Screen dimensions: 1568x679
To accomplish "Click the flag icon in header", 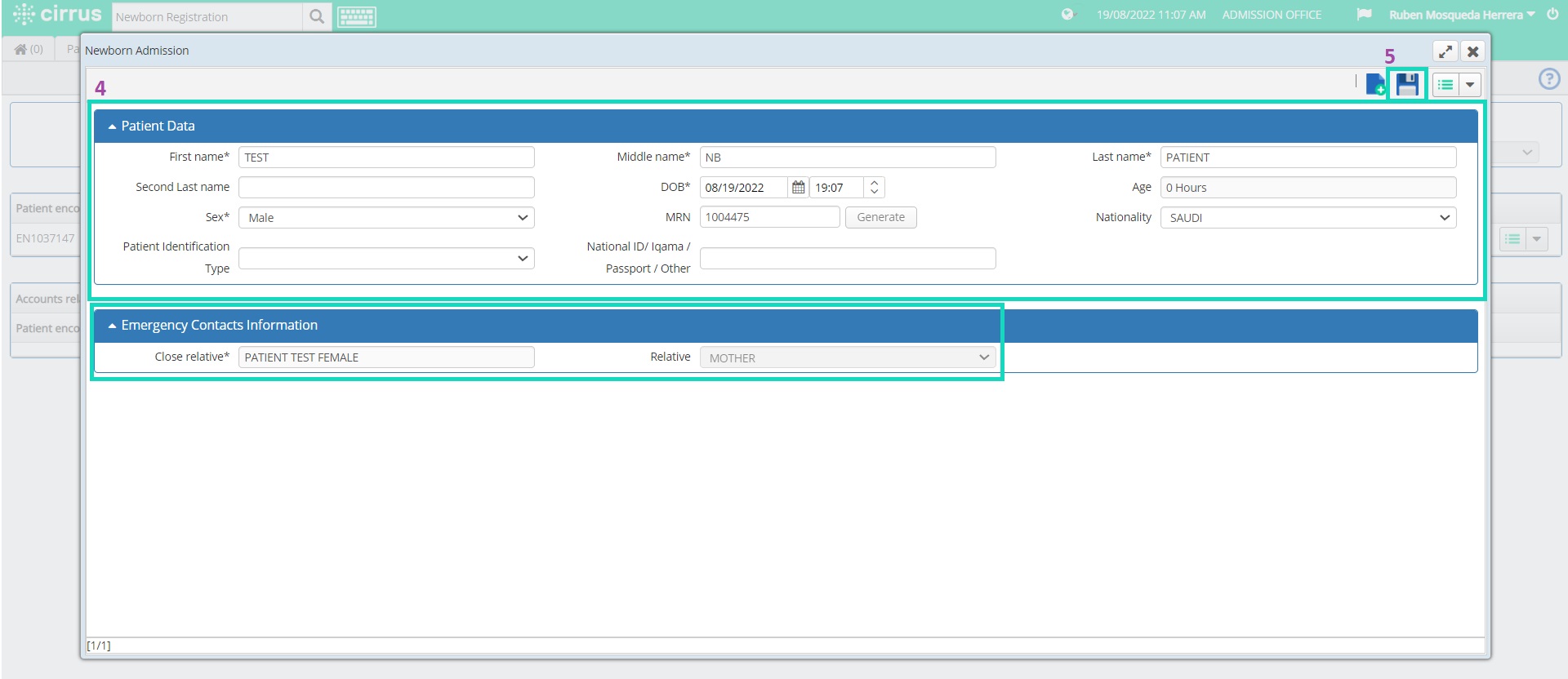I will click(1364, 15).
